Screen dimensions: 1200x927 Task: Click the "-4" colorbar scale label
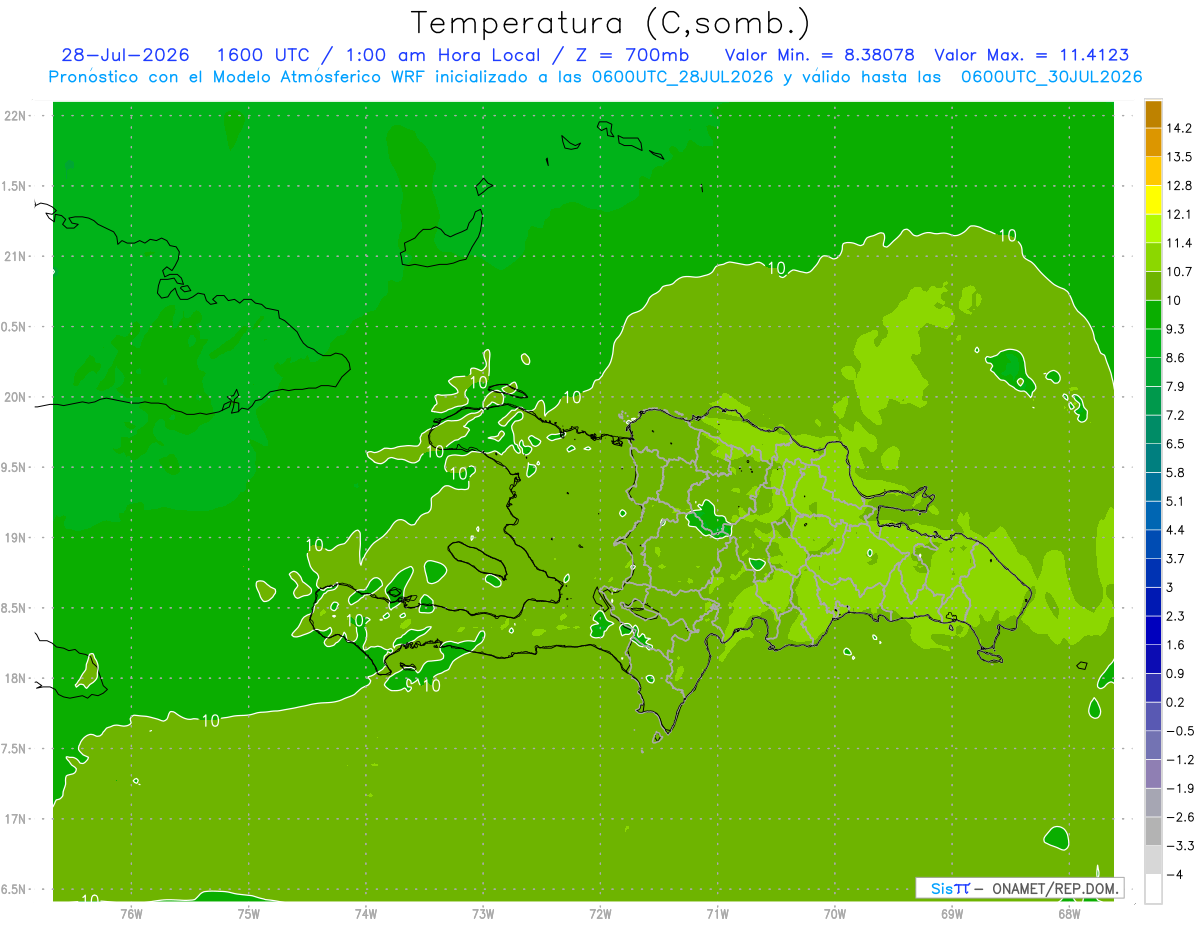1174,875
